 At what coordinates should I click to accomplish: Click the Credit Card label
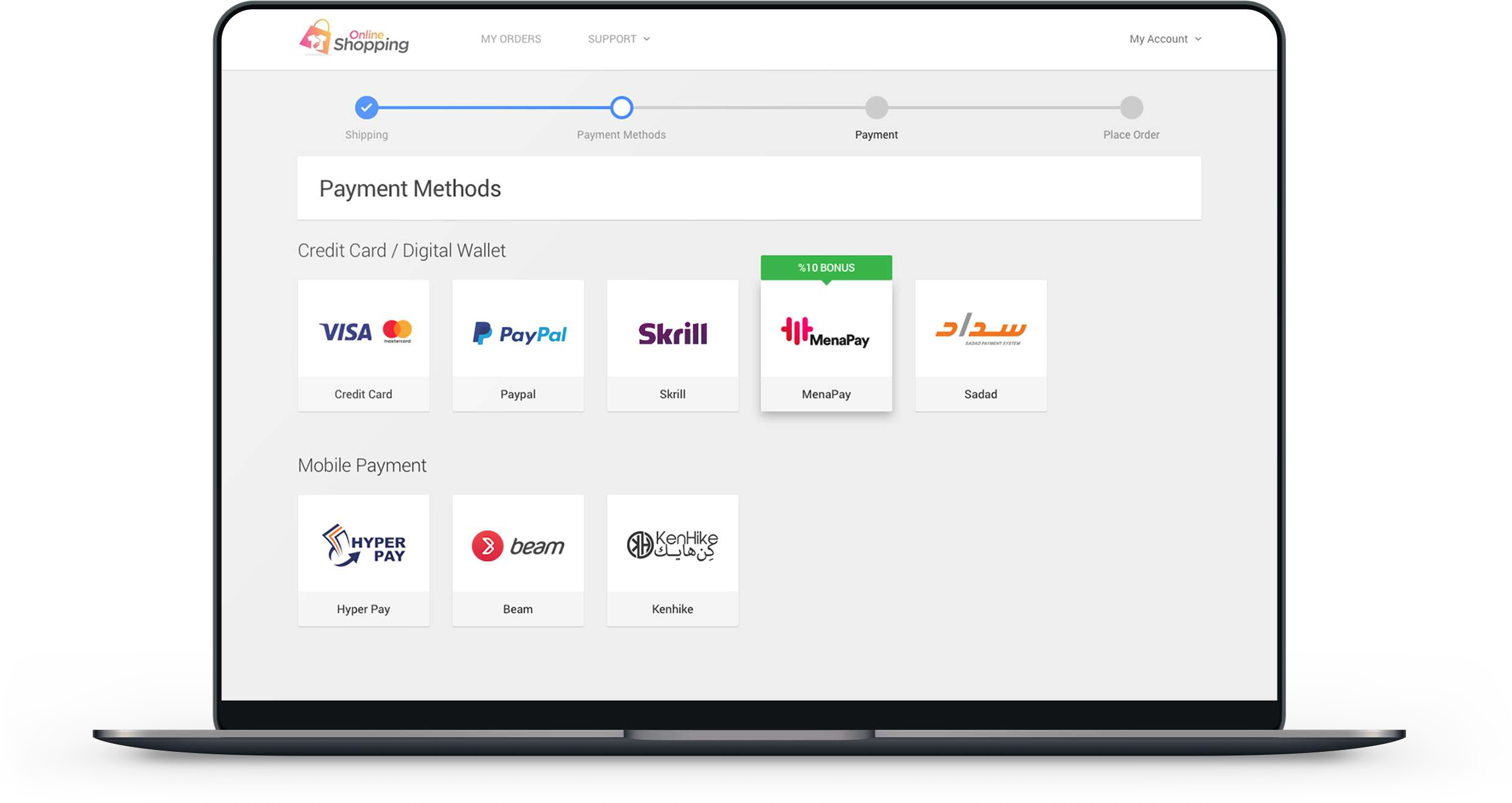click(363, 394)
